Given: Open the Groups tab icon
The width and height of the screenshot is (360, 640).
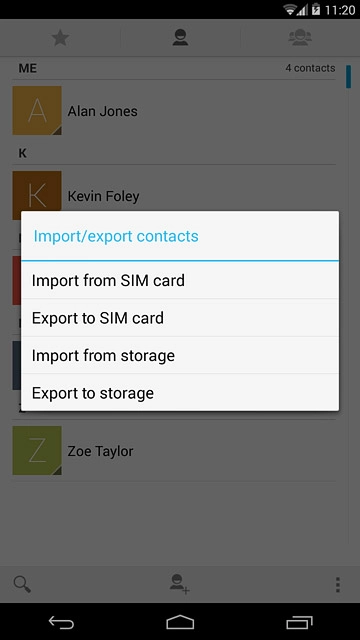Looking at the screenshot, I should coord(300,38).
